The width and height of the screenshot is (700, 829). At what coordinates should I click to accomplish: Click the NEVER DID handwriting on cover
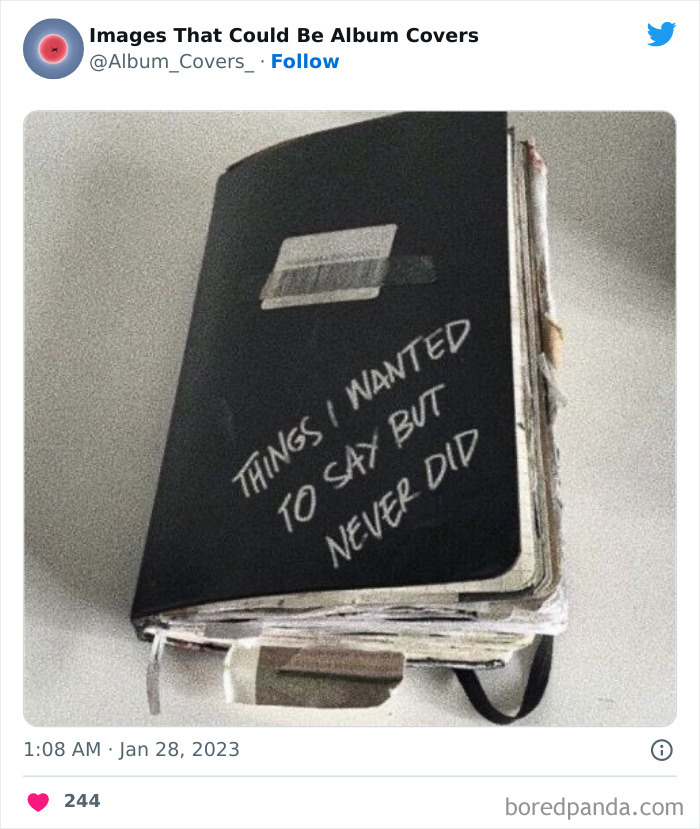403,498
